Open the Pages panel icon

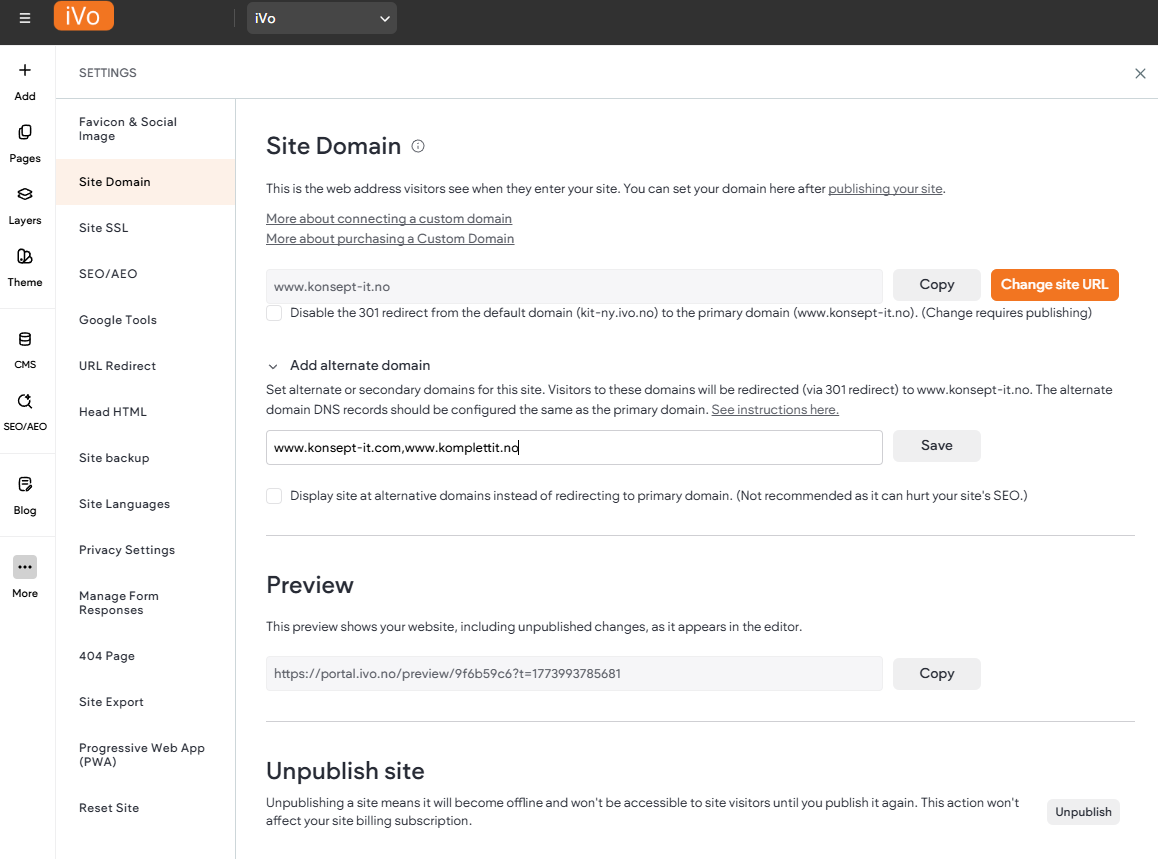click(25, 133)
